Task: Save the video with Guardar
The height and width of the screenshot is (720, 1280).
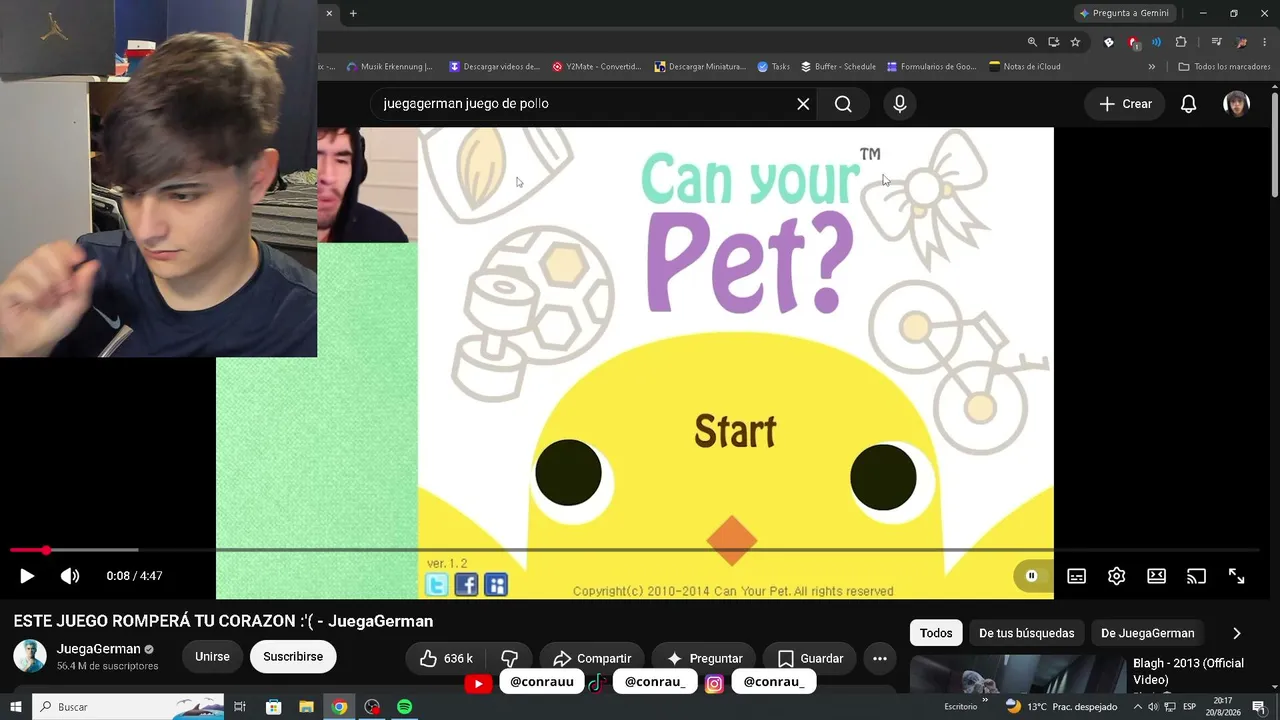Action: coord(810,658)
